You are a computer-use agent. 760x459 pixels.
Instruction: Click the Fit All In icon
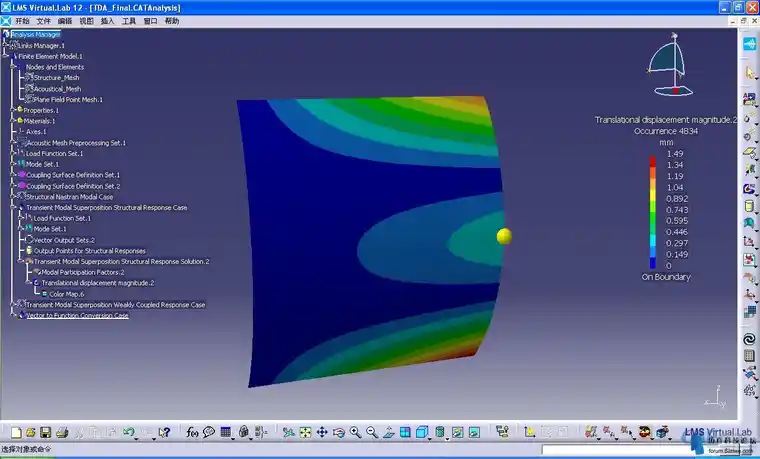tap(305, 432)
